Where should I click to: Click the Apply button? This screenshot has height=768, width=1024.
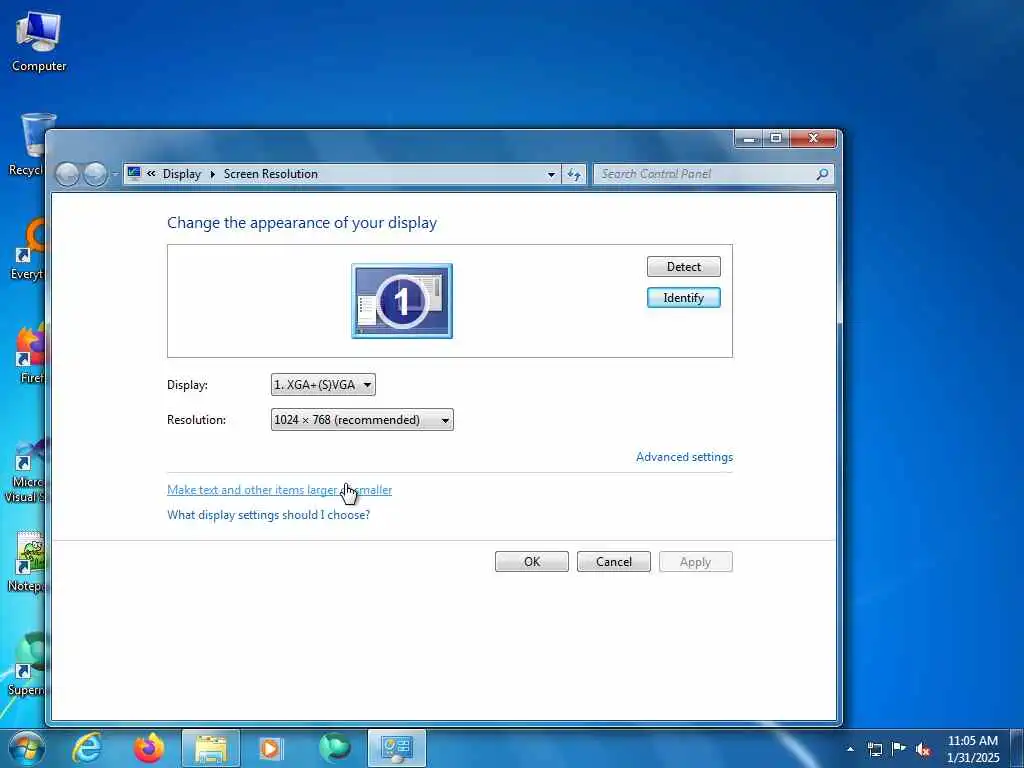pyautogui.click(x=696, y=562)
